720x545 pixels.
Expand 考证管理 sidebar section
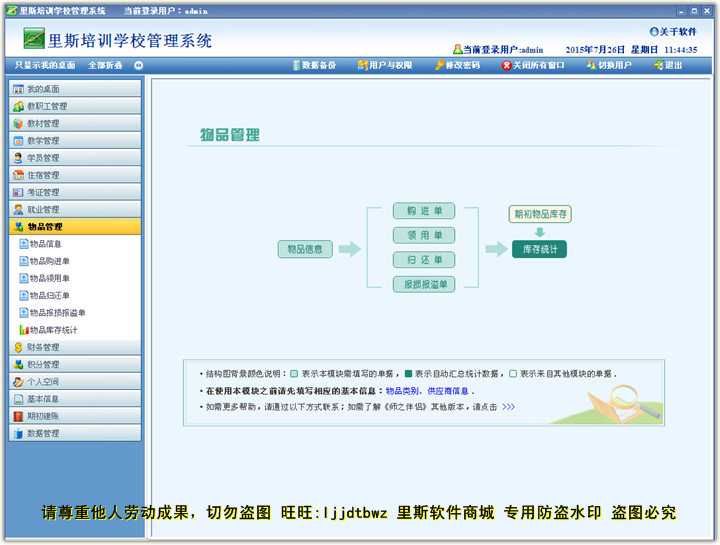75,192
